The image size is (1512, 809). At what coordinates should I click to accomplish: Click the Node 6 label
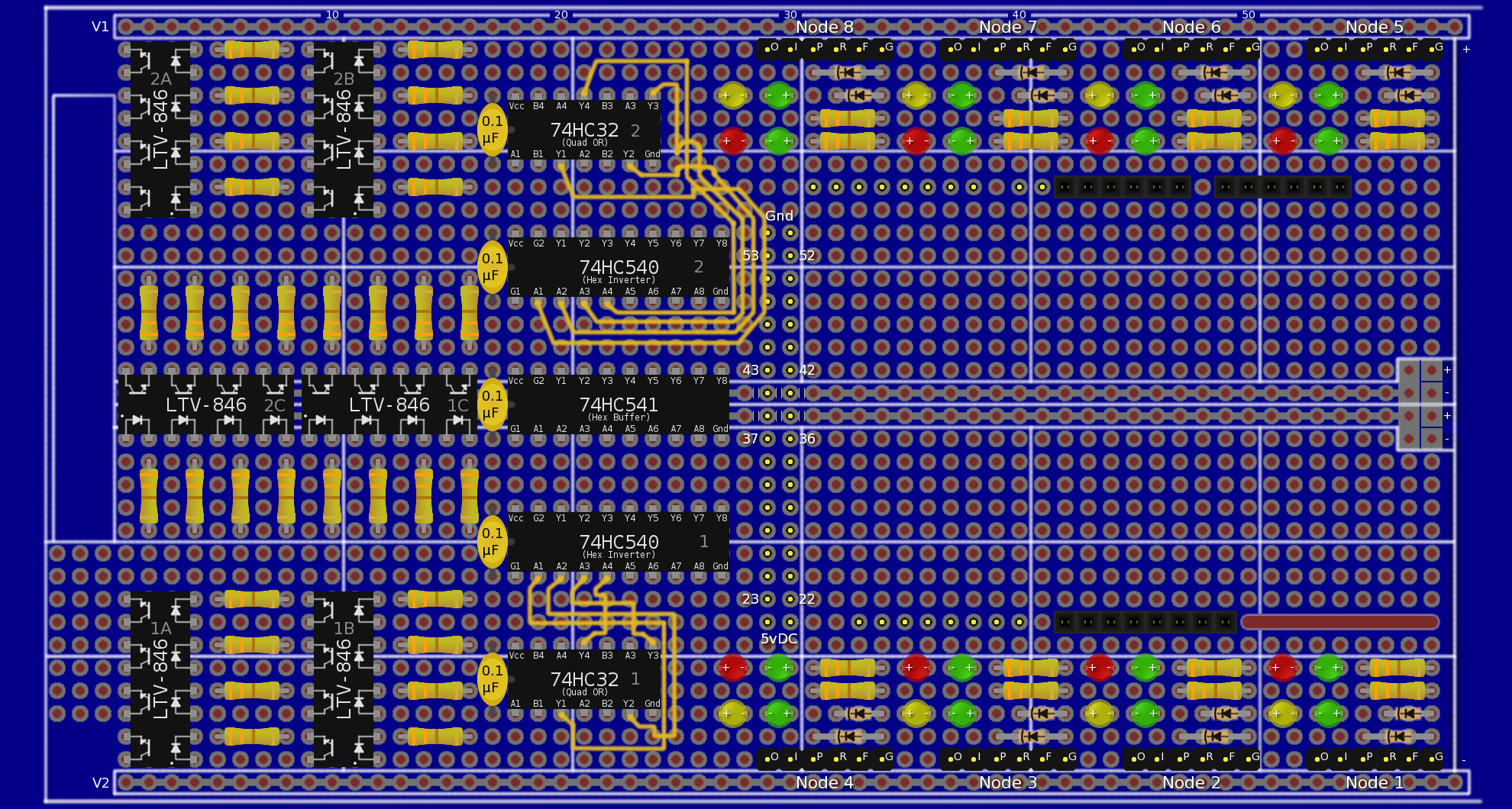pyautogui.click(x=1191, y=27)
